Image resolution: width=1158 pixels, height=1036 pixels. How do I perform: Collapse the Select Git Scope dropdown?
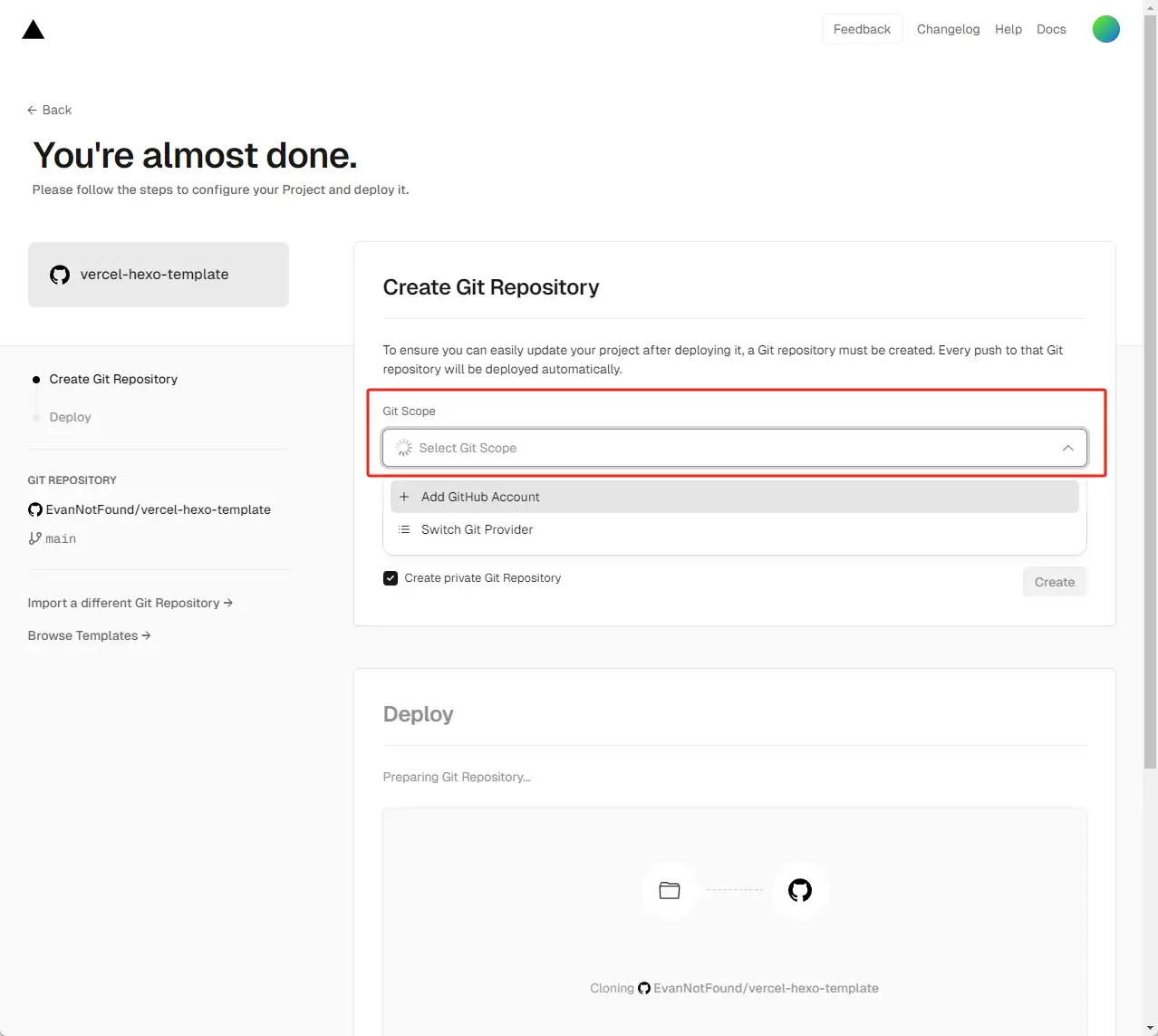click(x=735, y=448)
